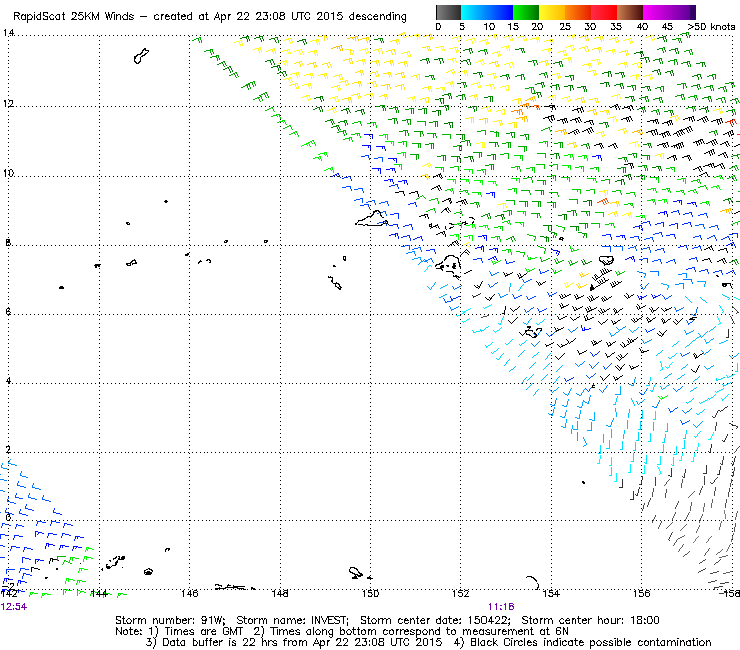Click the longitude axis label '144'
The height and width of the screenshot is (650, 740).
coord(99,593)
